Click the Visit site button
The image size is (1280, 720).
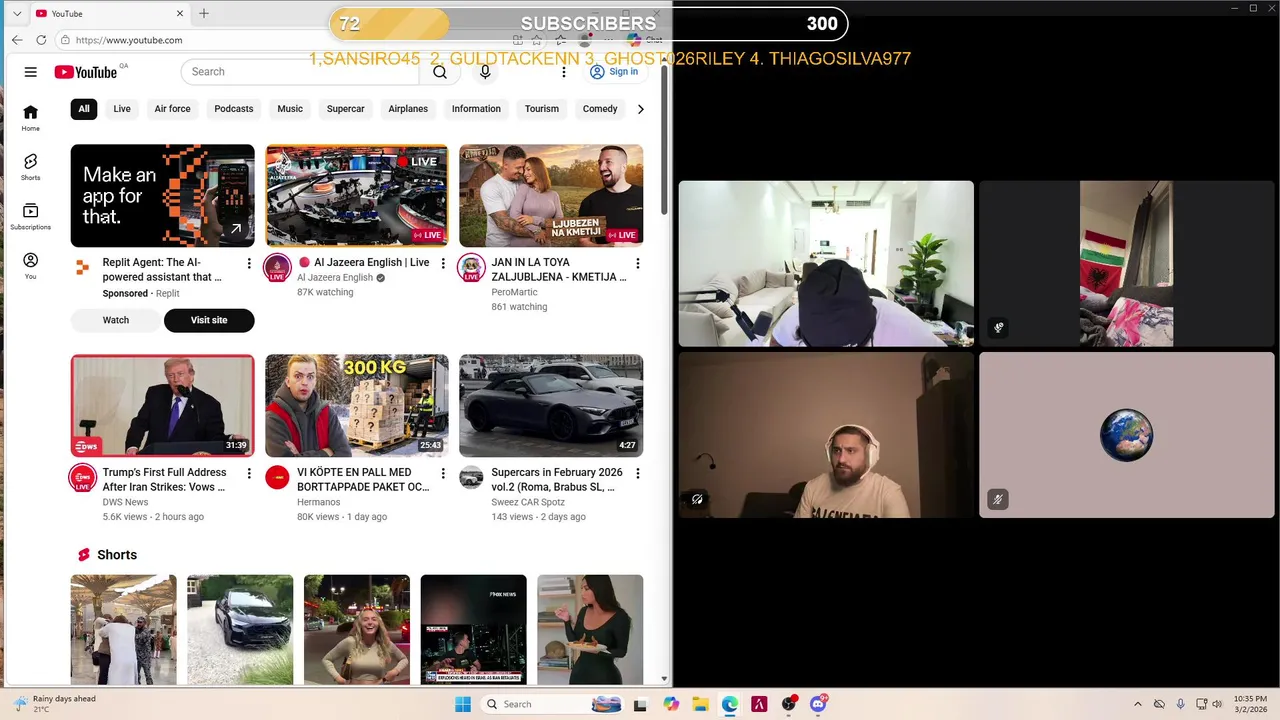[x=209, y=320]
